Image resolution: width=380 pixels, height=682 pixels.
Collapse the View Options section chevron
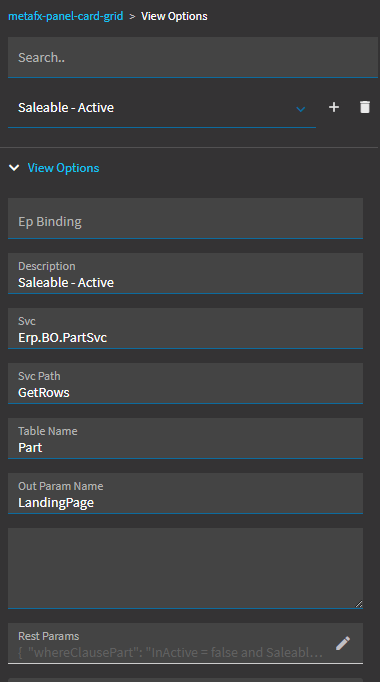click(x=14, y=167)
